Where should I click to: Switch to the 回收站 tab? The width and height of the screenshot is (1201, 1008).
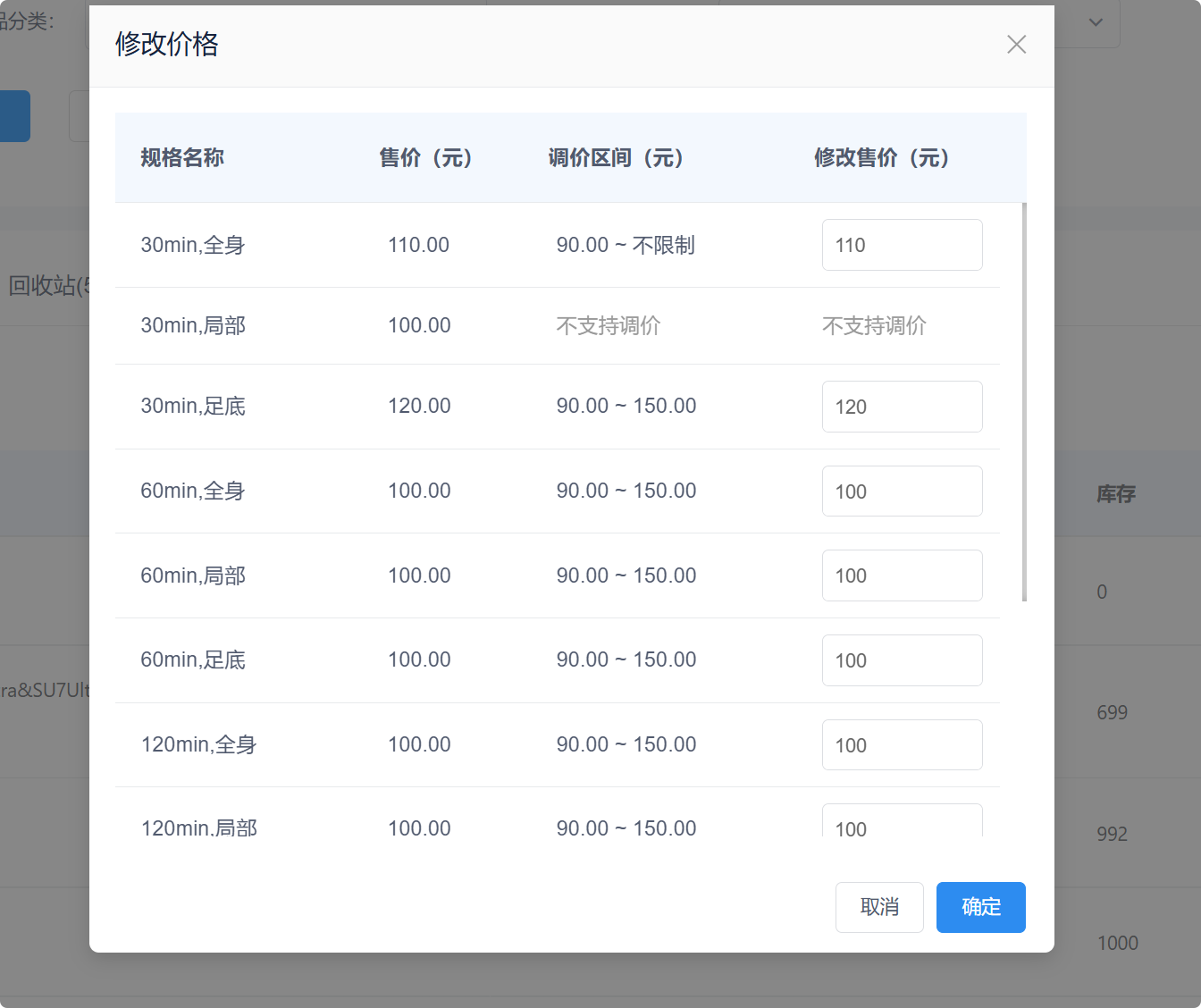point(45,286)
